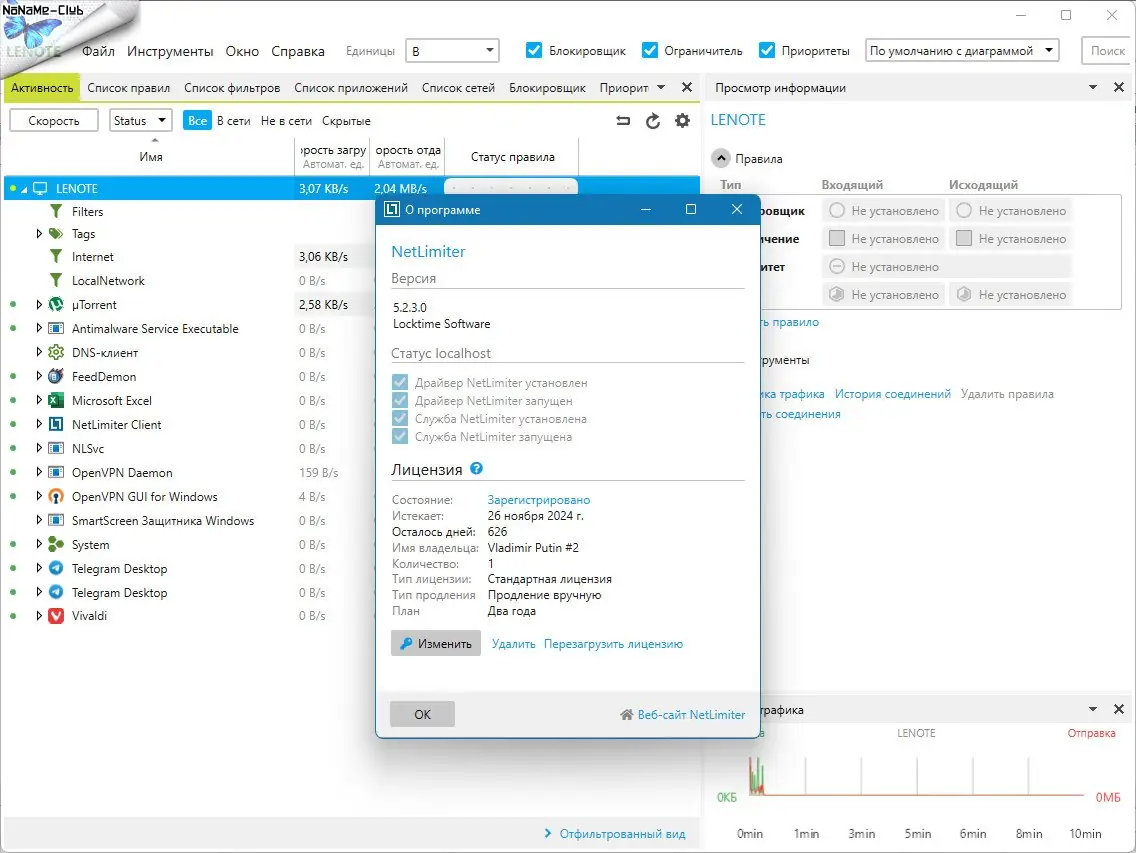Click the Поиск search field
The width and height of the screenshot is (1136, 853).
pyautogui.click(x=1108, y=51)
